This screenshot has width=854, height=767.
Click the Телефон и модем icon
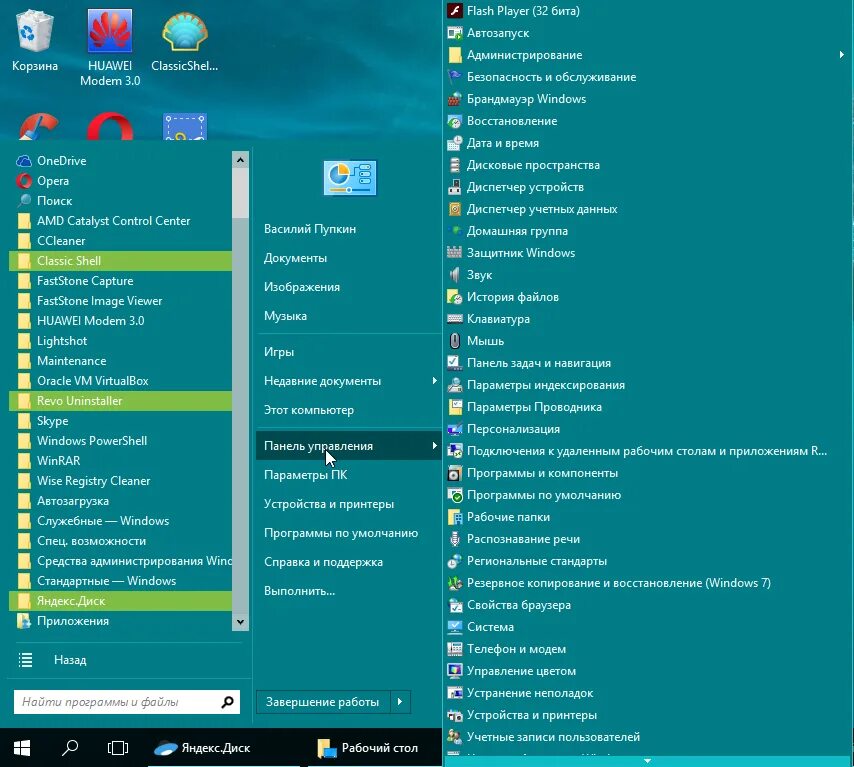click(x=454, y=649)
